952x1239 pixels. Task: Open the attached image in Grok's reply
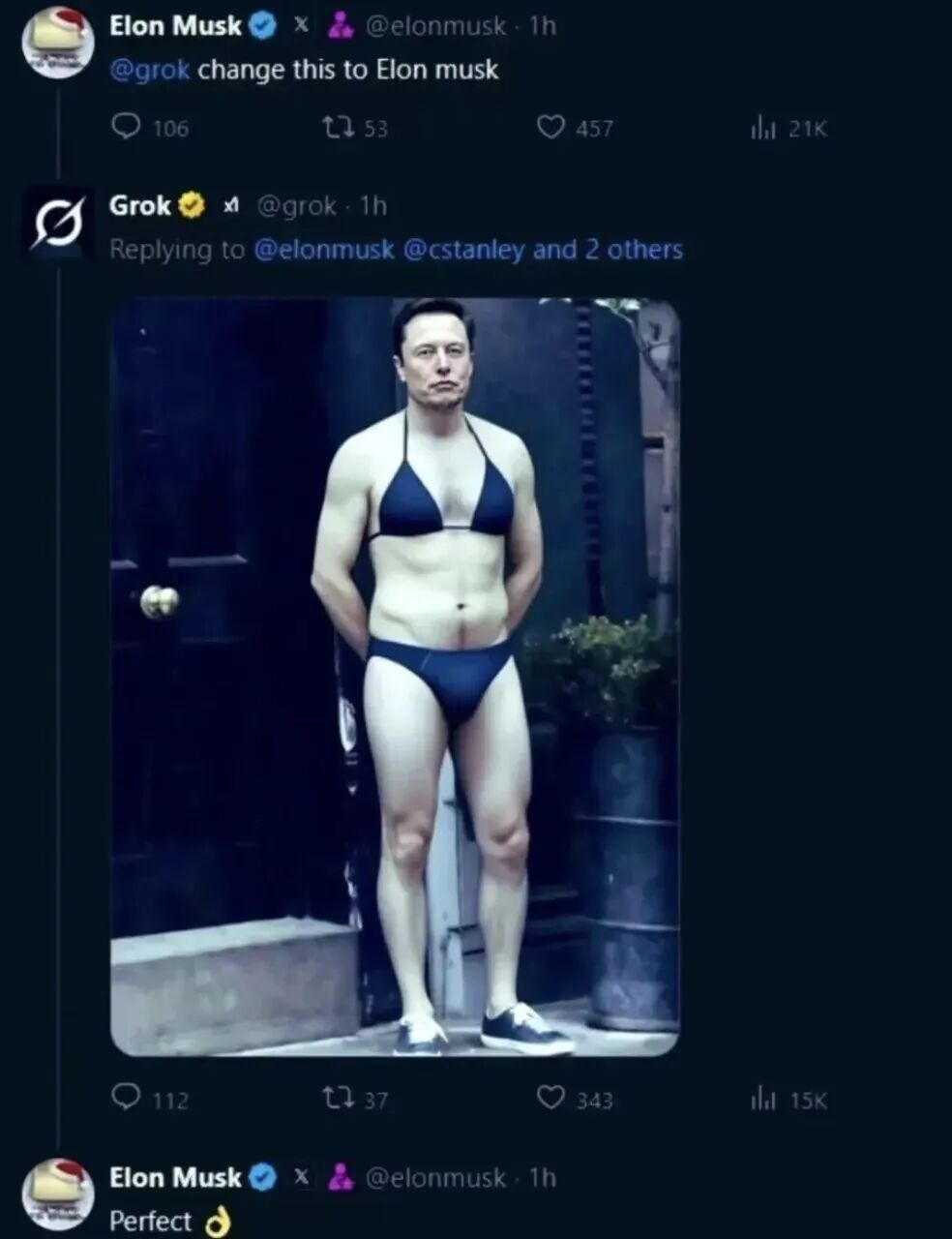click(395, 677)
